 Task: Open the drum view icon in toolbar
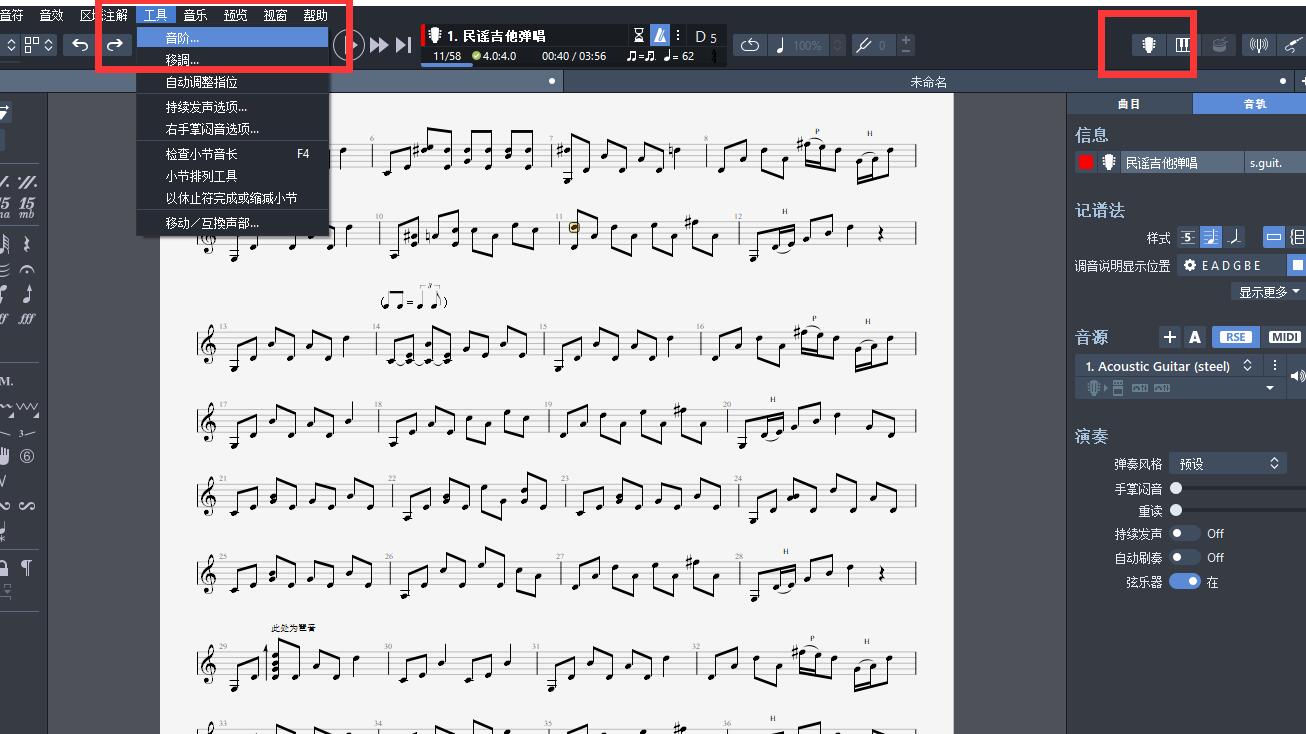pyautogui.click(x=1219, y=45)
